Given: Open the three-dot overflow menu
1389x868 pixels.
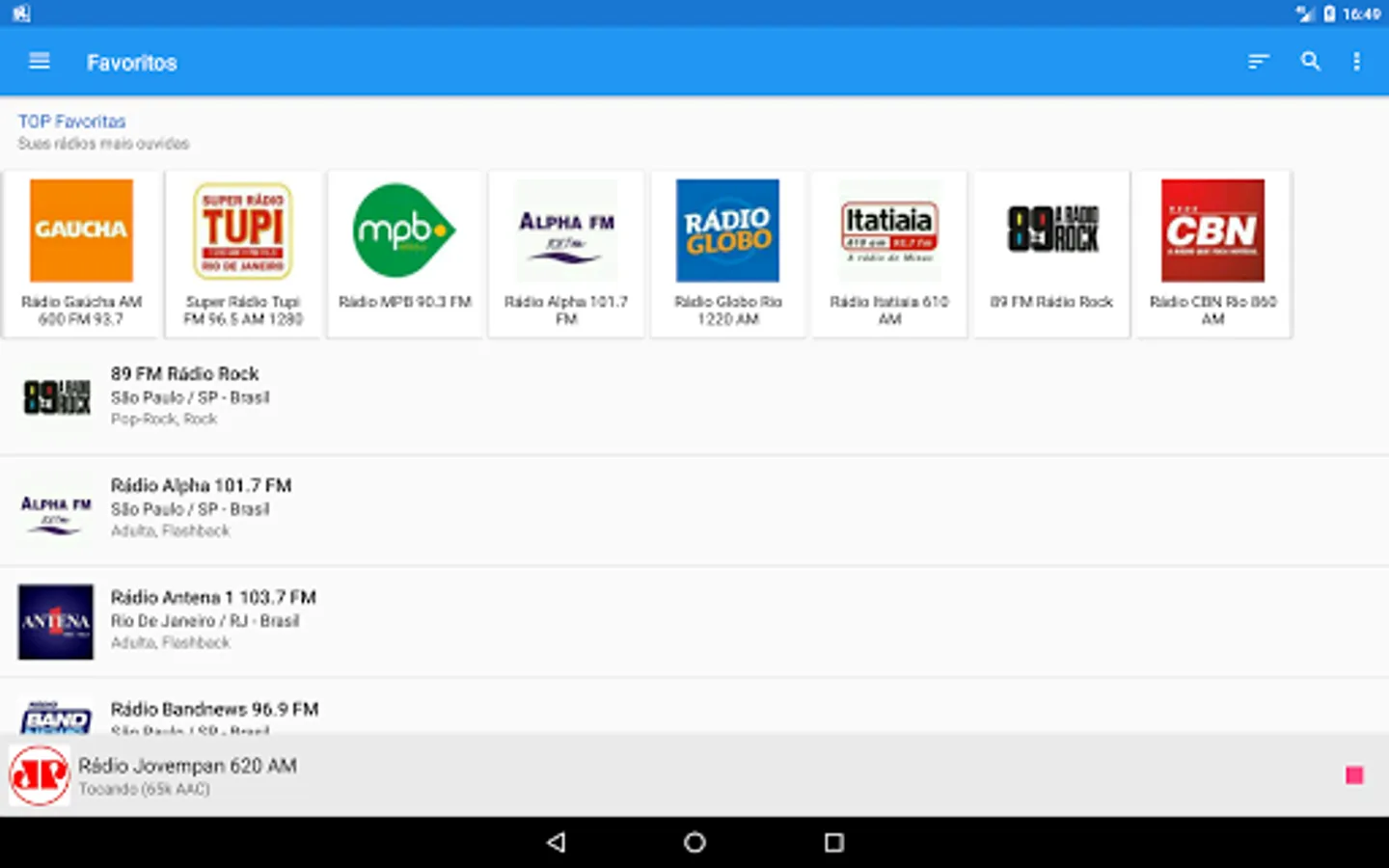Looking at the screenshot, I should point(1356,62).
